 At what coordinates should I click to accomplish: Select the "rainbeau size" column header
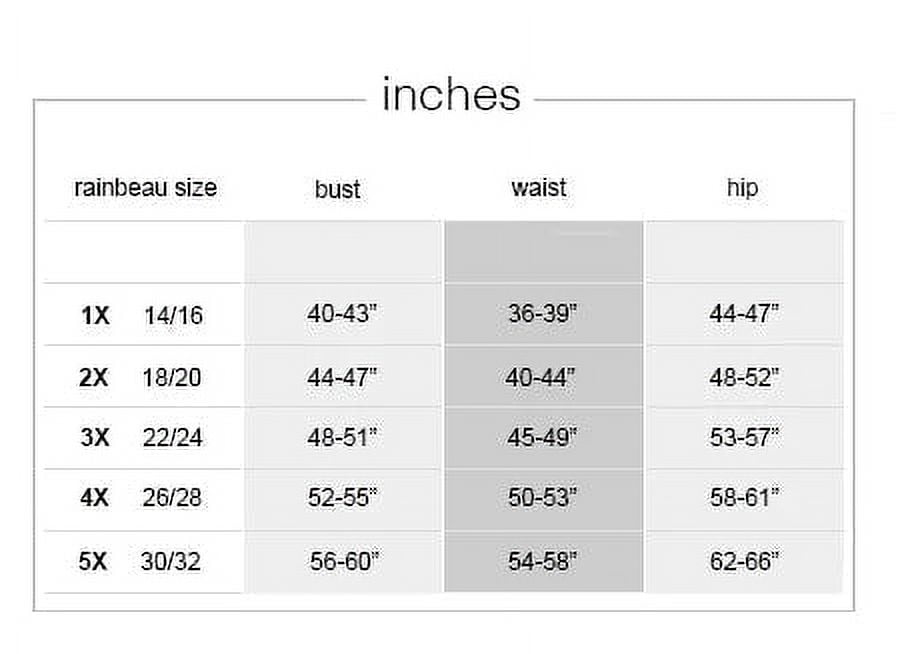tap(145, 188)
